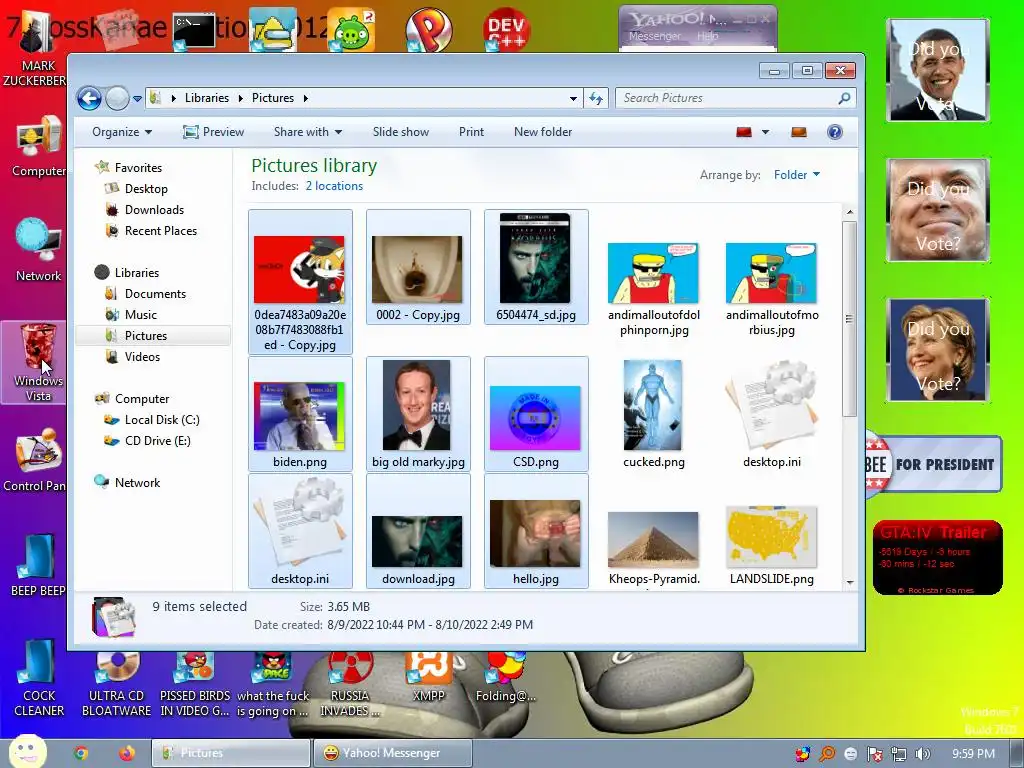Viewport: 1024px width, 768px height.
Task: Open the DEV C++ desktop icon
Action: click(506, 29)
